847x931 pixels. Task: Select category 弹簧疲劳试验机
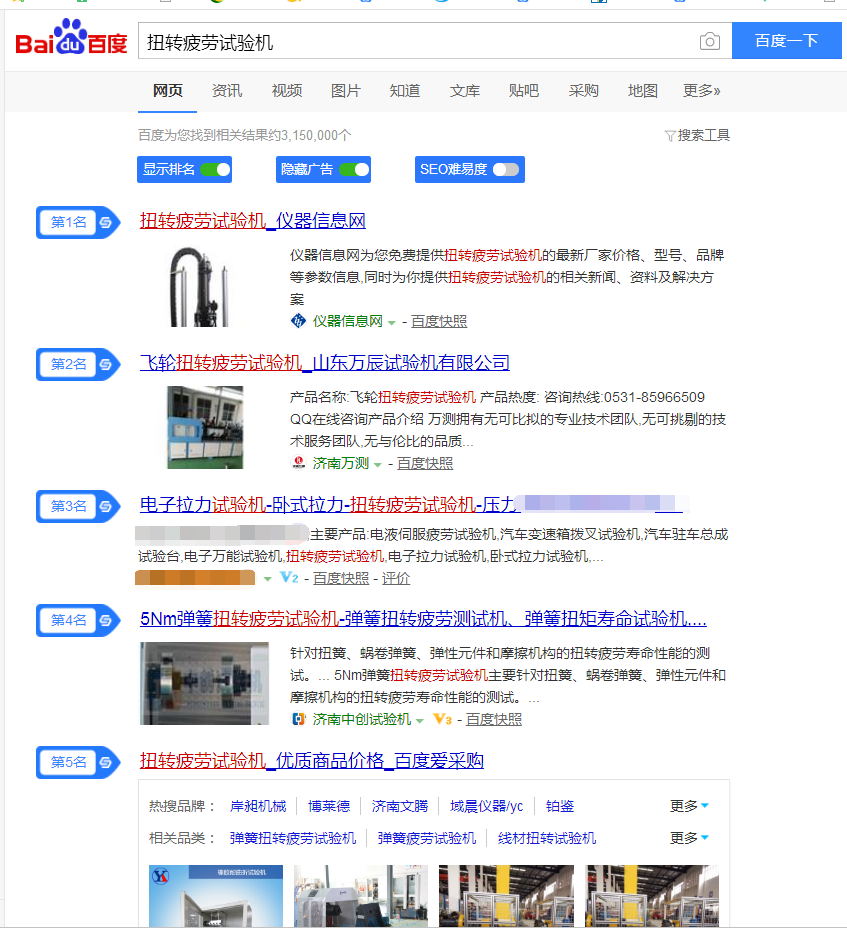427,838
